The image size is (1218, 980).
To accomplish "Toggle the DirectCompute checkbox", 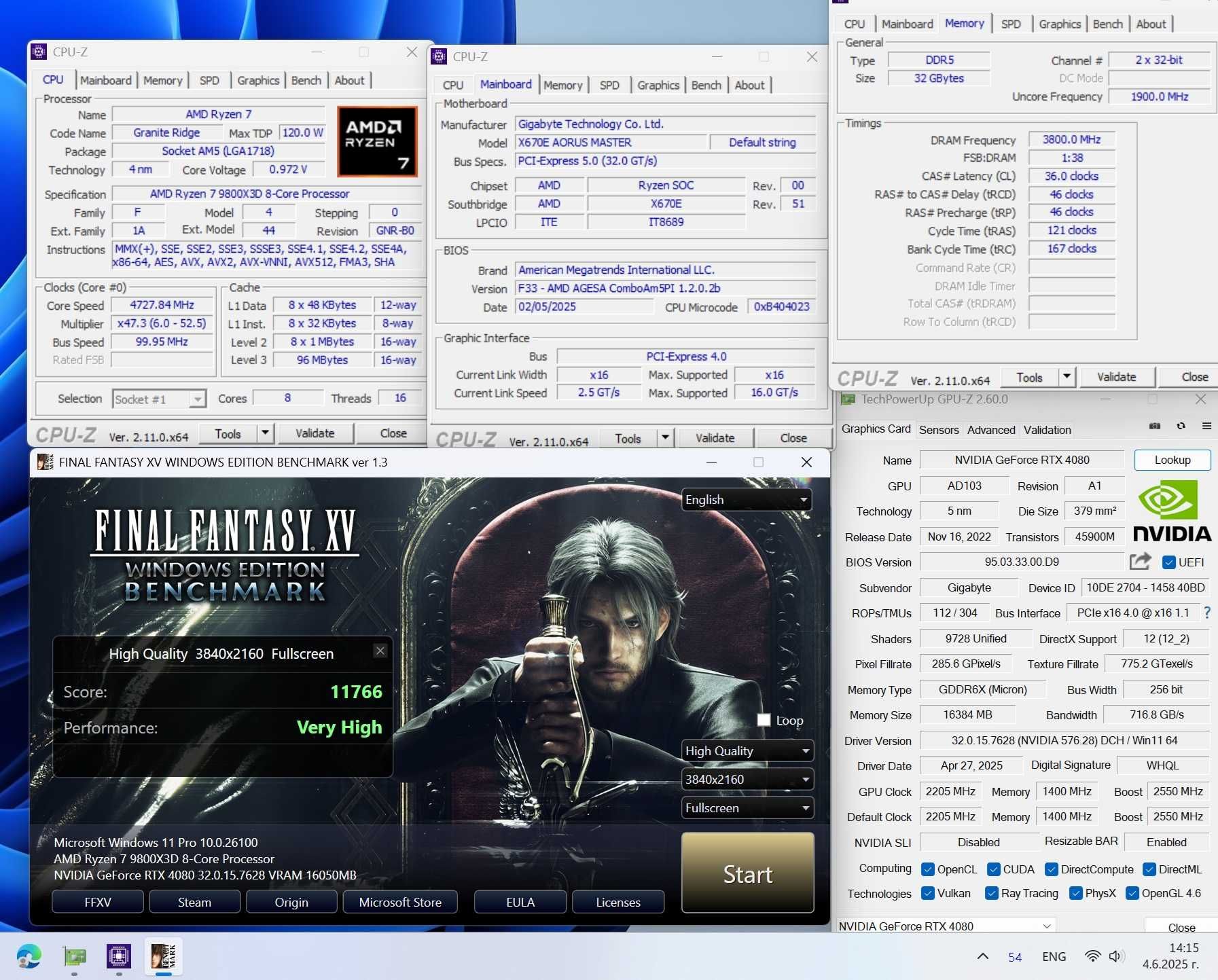I will (x=1051, y=869).
